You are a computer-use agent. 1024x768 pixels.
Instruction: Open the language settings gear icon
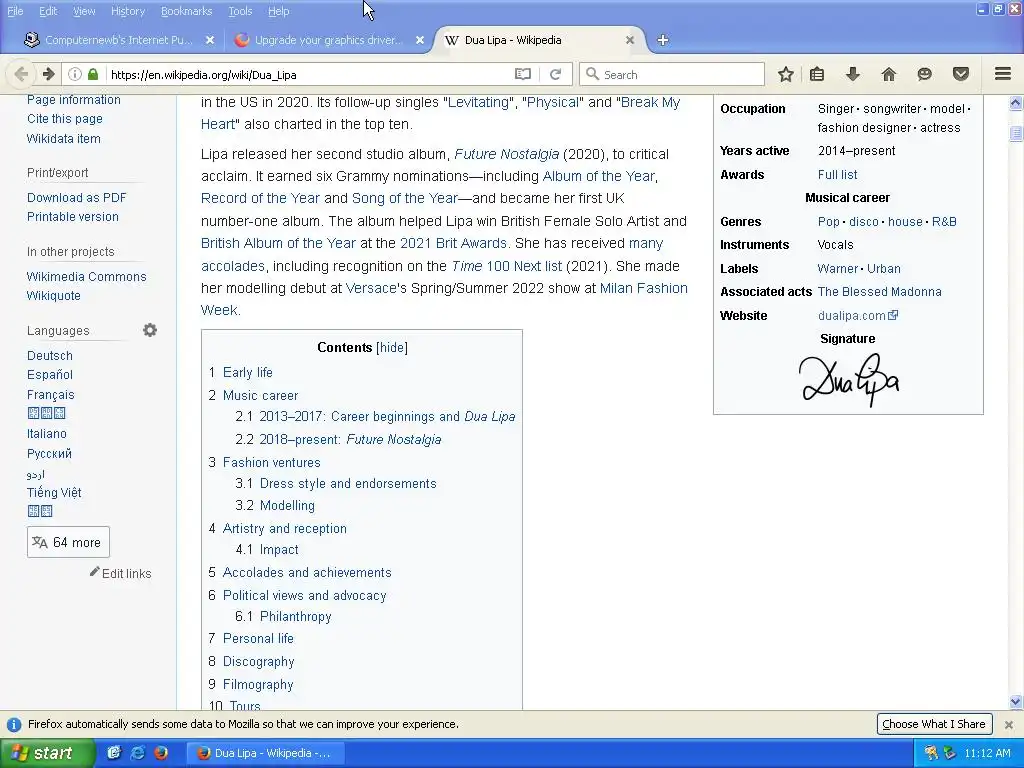[x=150, y=330]
